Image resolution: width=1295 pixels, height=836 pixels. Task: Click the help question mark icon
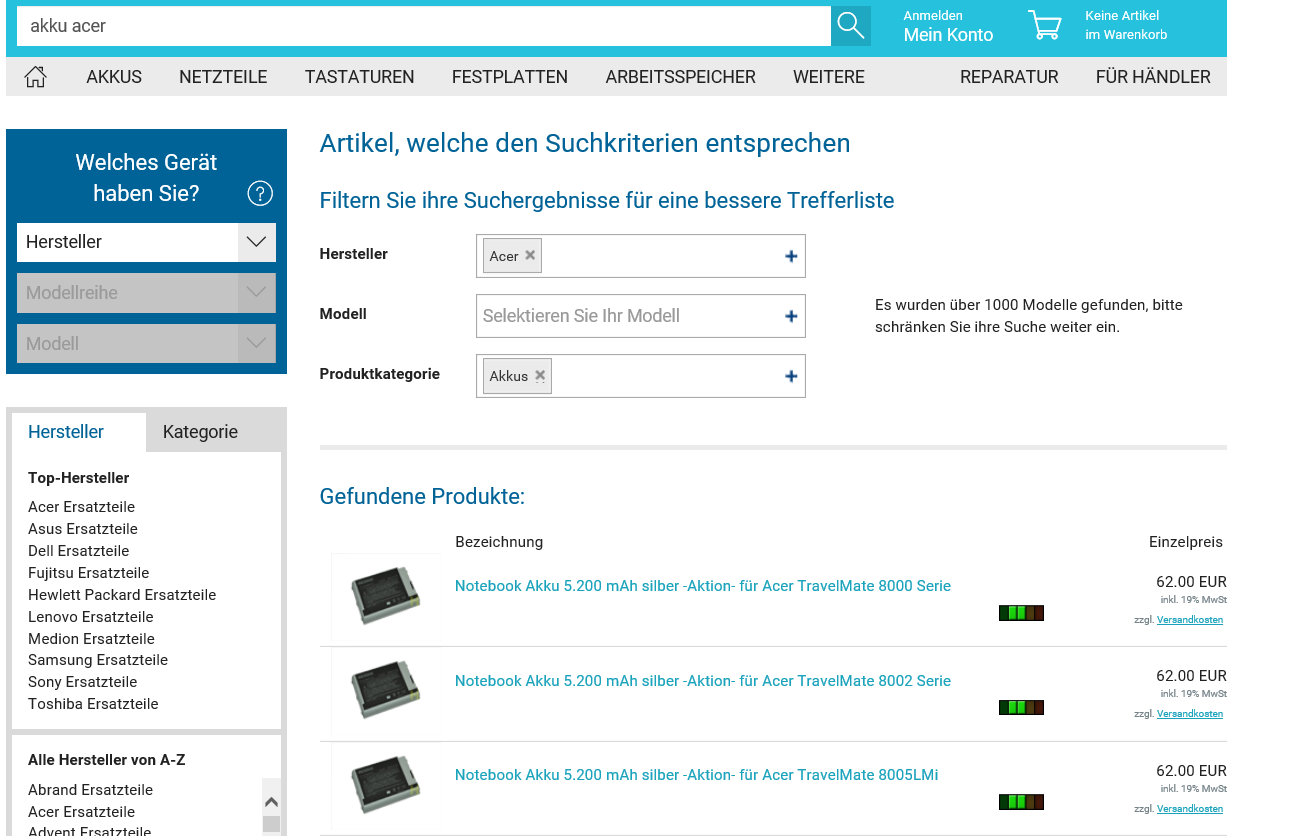click(260, 193)
